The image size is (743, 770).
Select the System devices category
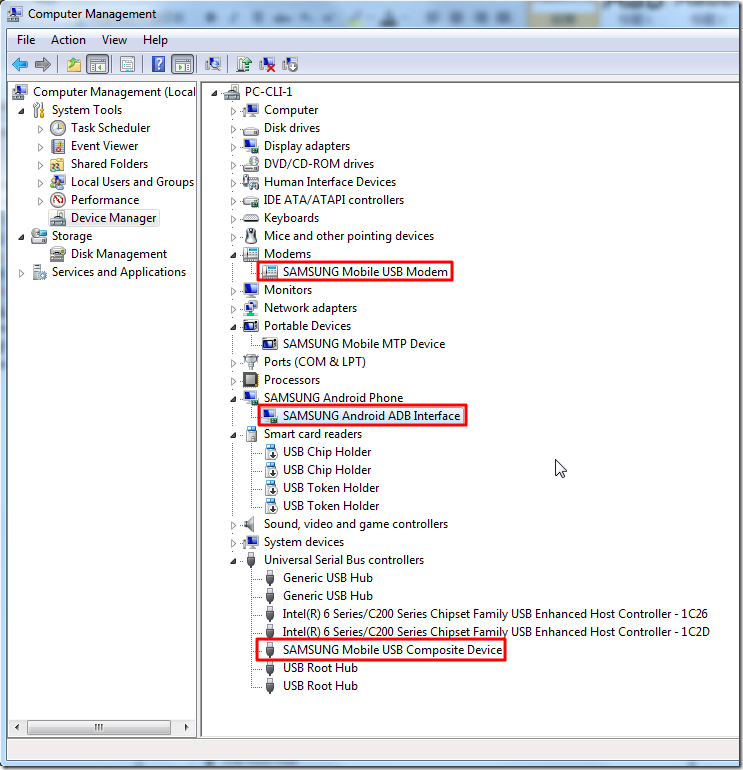point(304,542)
